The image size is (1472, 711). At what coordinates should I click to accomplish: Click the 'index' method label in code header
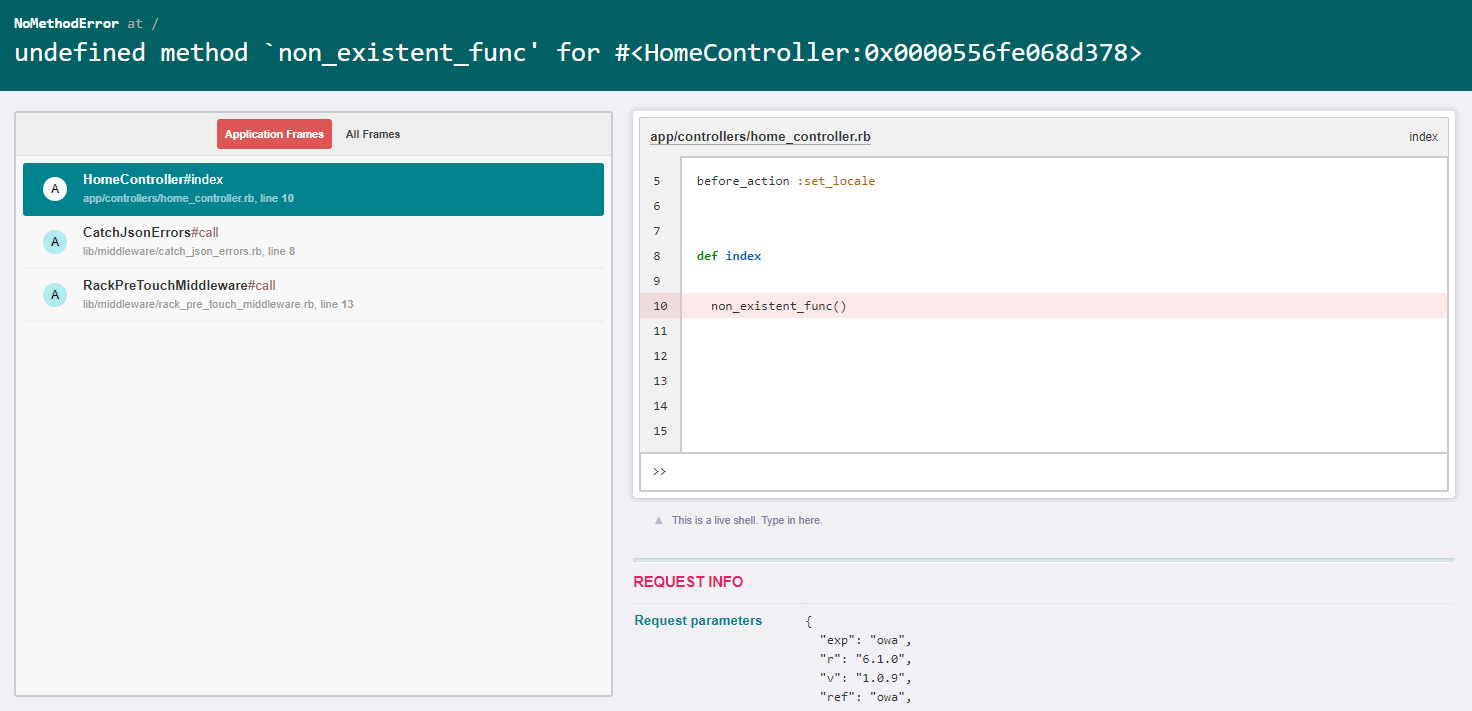tap(1423, 137)
